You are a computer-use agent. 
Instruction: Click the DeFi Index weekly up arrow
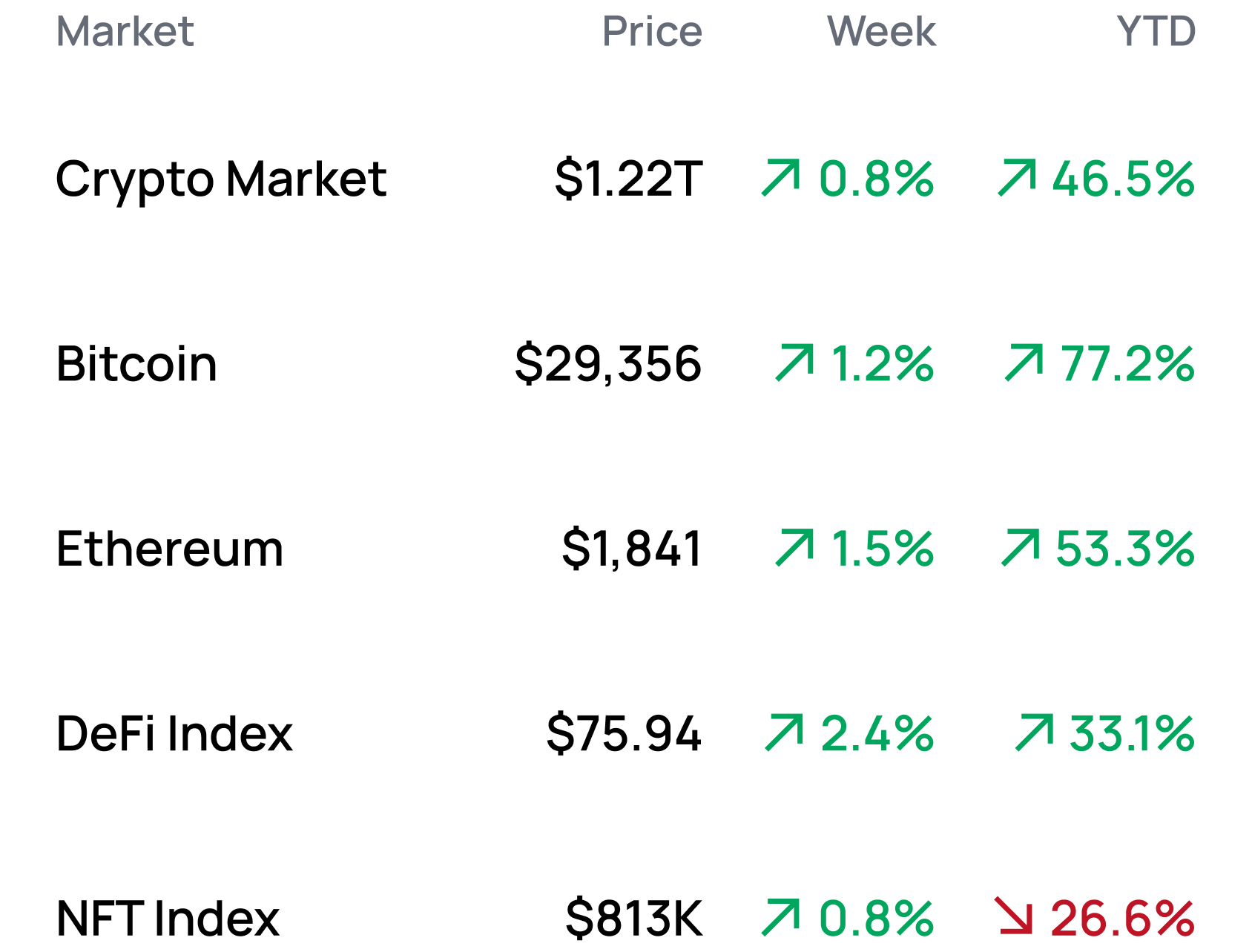pyautogui.click(x=785, y=733)
